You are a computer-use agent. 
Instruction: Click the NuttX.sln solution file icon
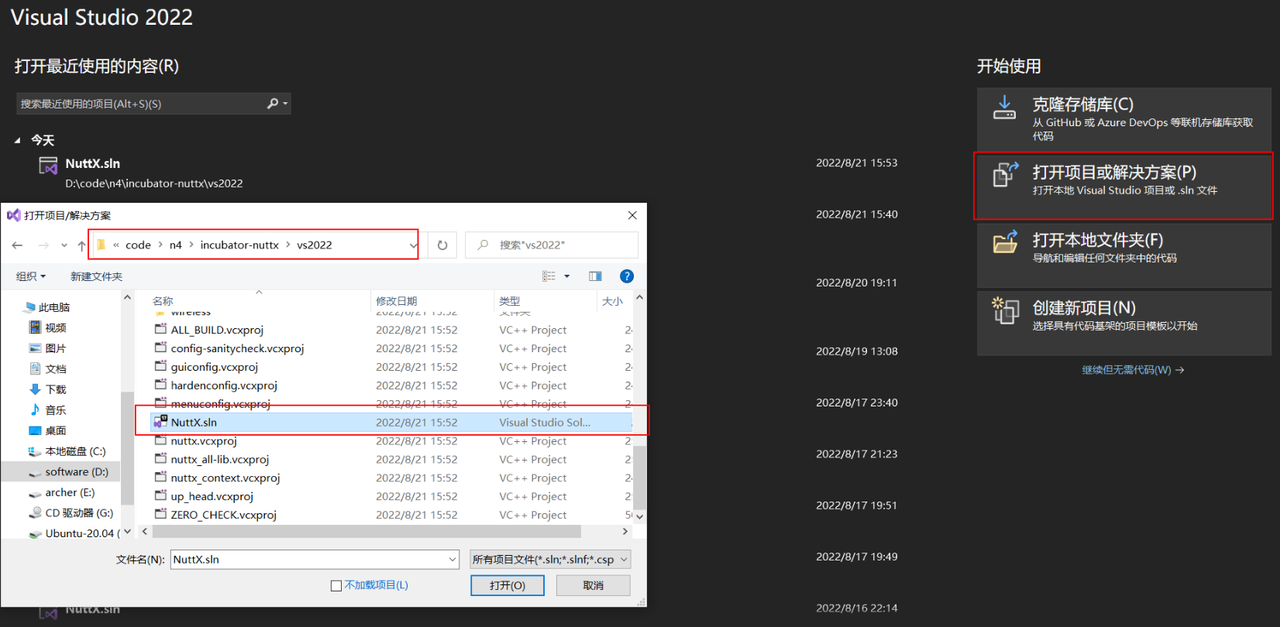(x=160, y=422)
